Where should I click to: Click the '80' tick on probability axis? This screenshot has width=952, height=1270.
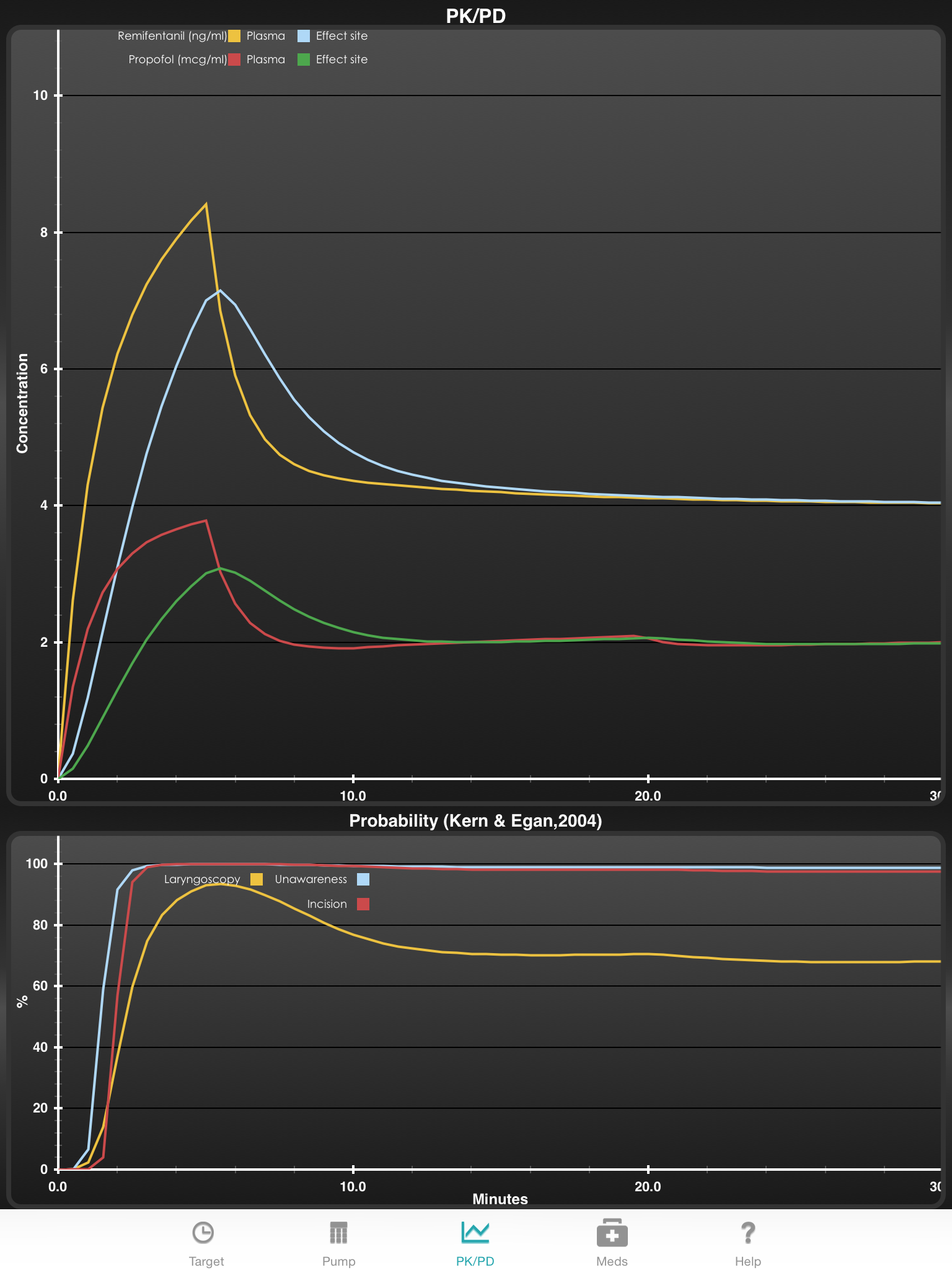[x=40, y=925]
